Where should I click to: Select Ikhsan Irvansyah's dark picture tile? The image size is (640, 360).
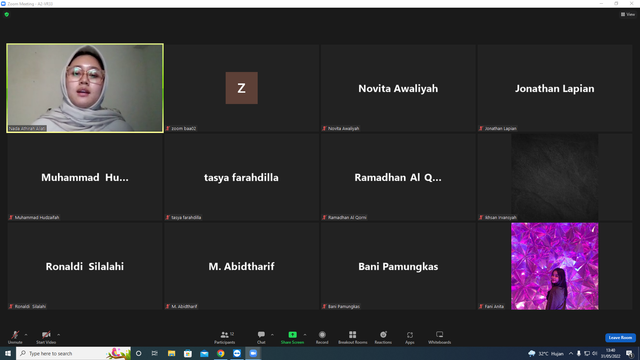coord(555,177)
